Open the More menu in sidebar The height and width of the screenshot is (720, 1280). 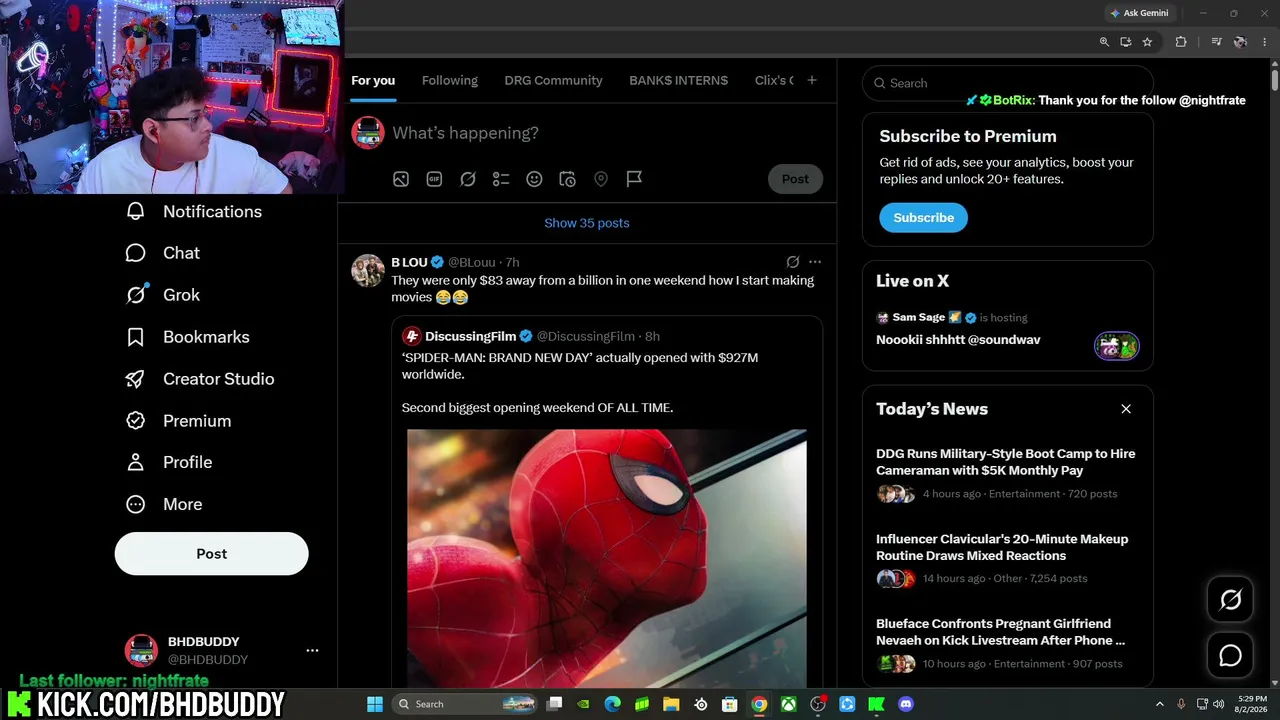click(x=163, y=504)
